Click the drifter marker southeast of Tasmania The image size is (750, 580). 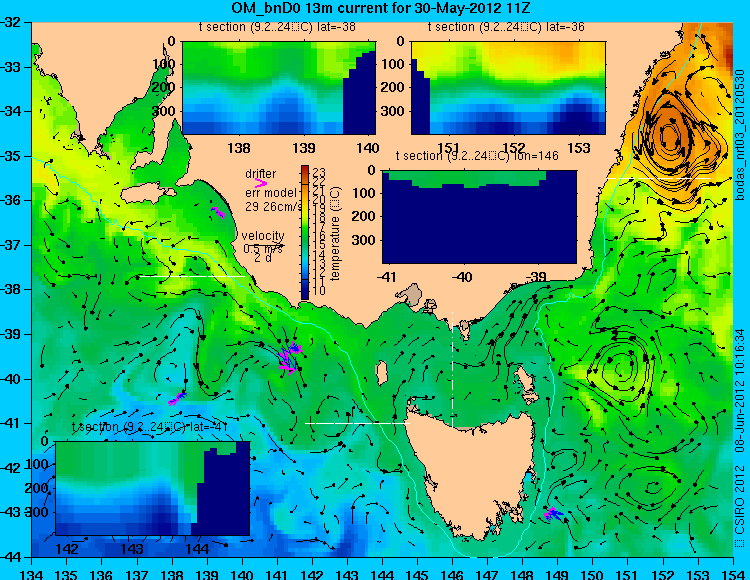[x=553, y=514]
